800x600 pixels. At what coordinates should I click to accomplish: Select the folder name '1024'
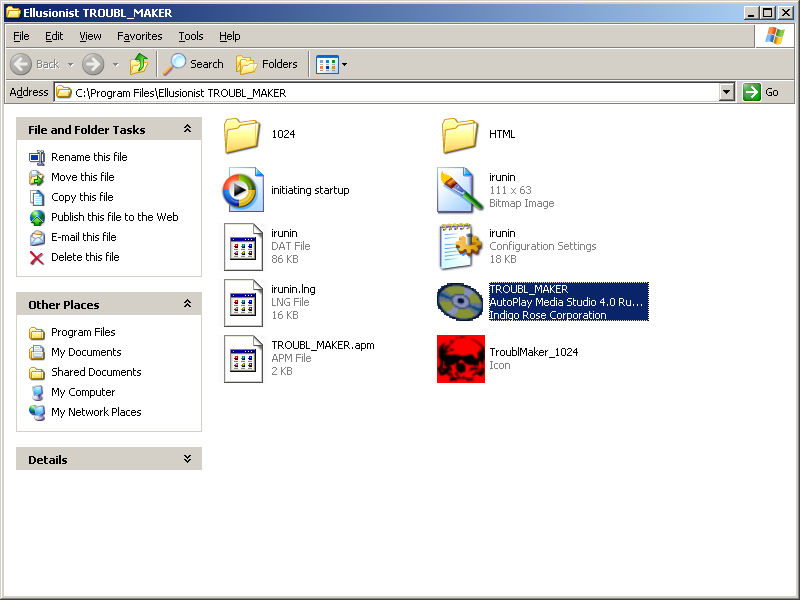(x=283, y=134)
